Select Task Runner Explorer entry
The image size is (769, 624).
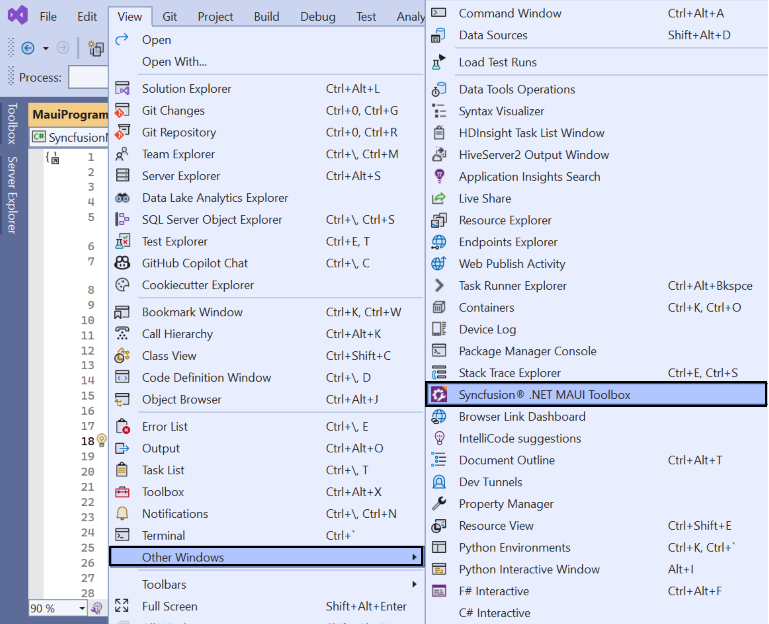[x=596, y=286]
